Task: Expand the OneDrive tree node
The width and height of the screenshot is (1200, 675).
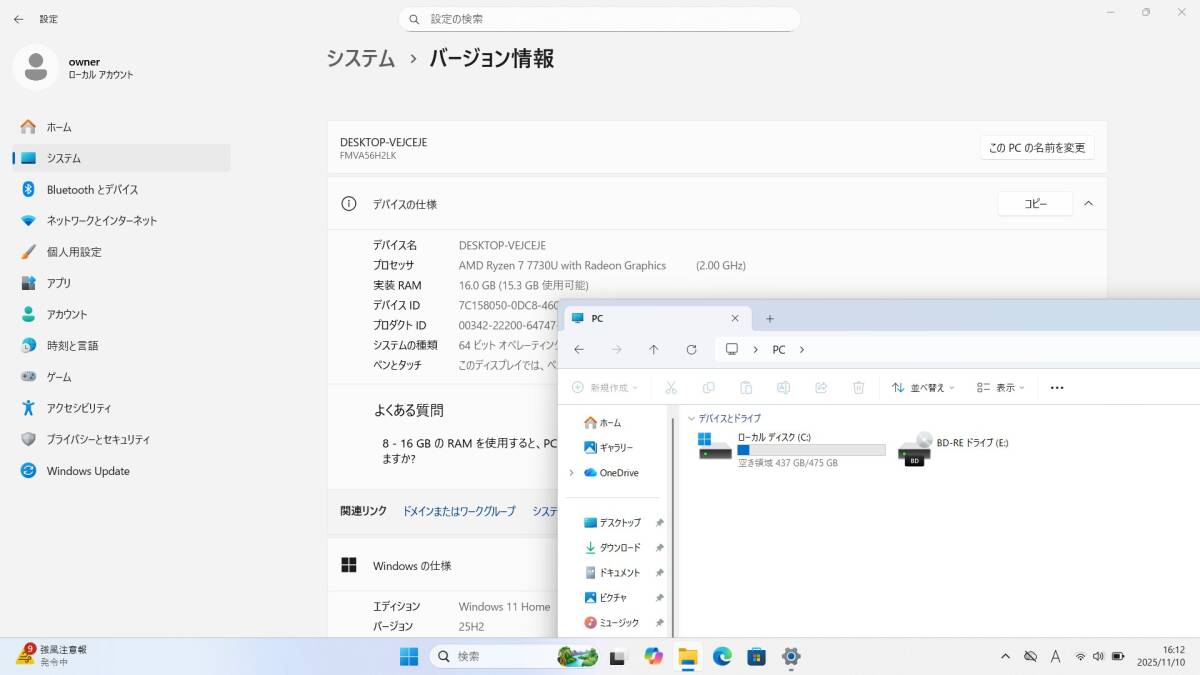Action: (x=571, y=473)
